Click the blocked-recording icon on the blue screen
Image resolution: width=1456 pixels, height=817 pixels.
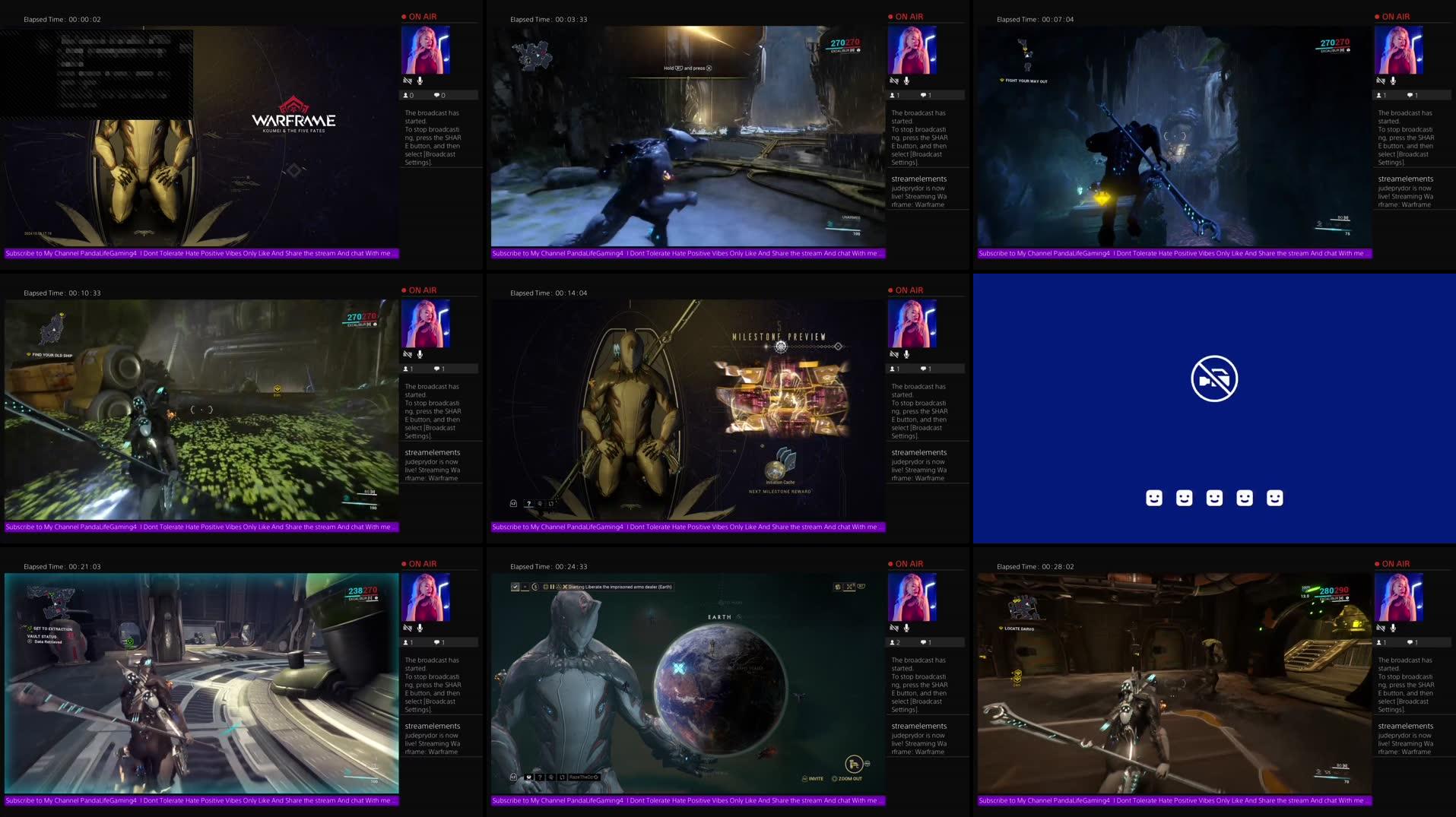[x=1214, y=378]
